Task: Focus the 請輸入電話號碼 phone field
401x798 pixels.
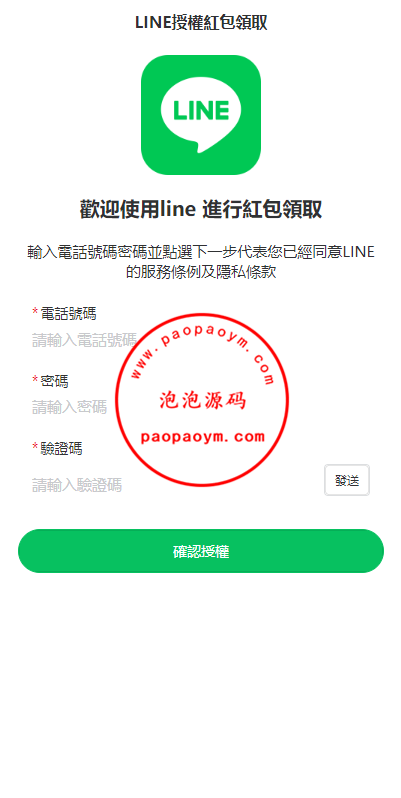Action: [x=200, y=340]
